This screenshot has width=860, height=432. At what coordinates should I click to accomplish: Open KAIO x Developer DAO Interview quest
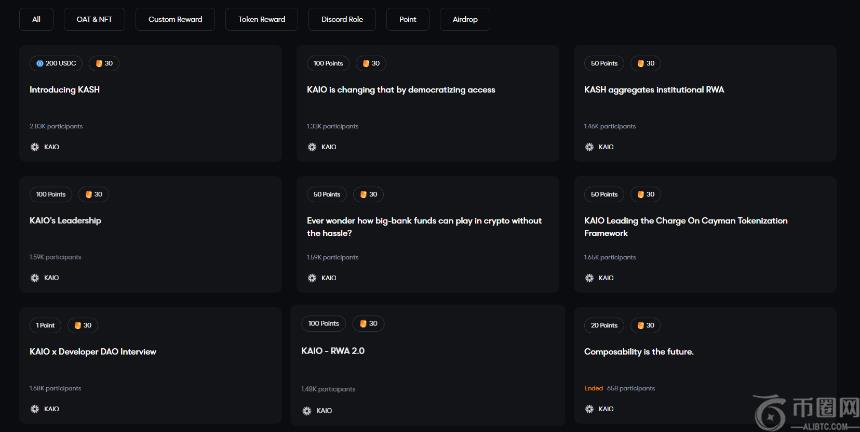click(x=93, y=351)
